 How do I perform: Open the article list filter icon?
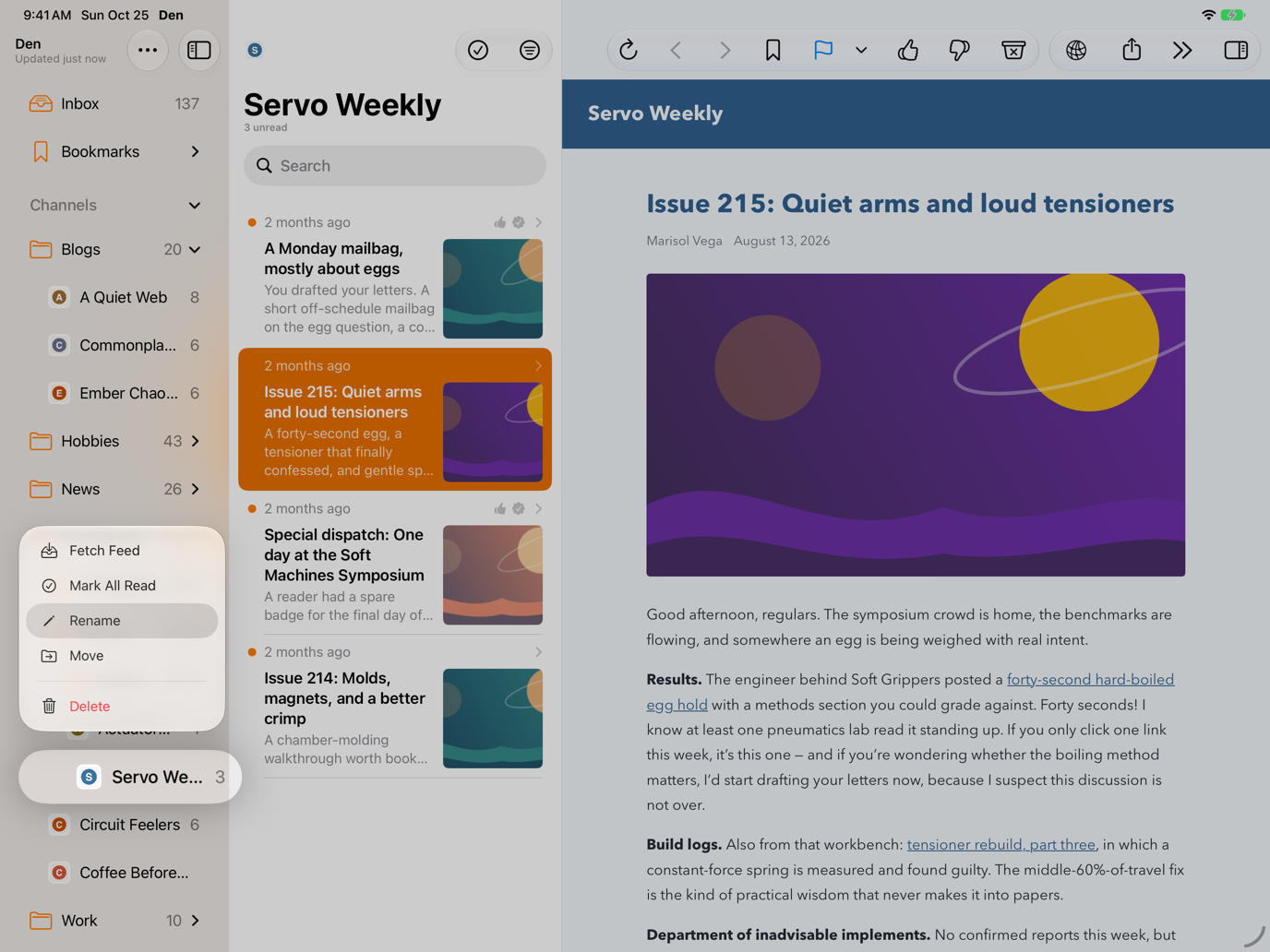point(530,51)
